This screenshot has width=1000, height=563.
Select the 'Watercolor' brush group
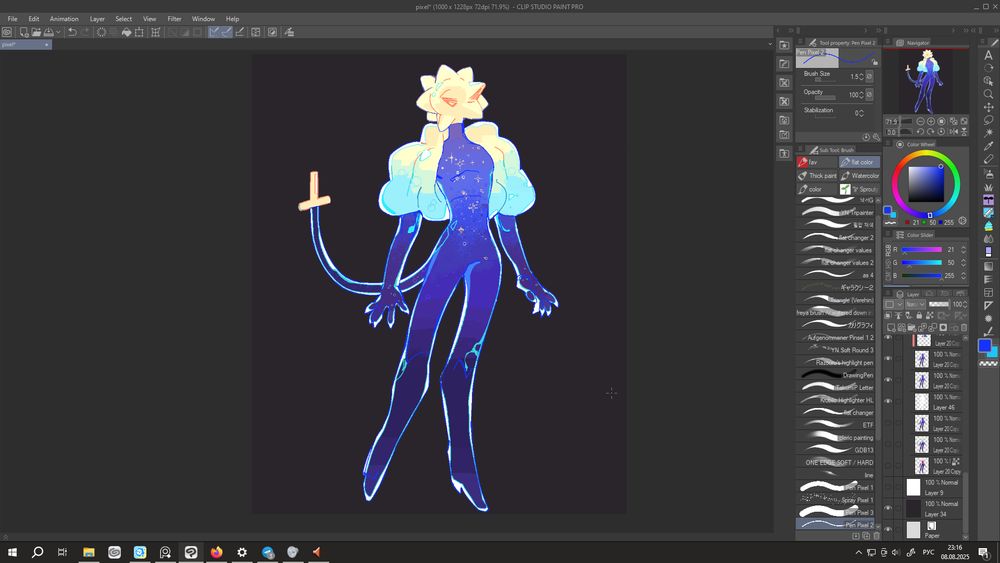pos(859,175)
